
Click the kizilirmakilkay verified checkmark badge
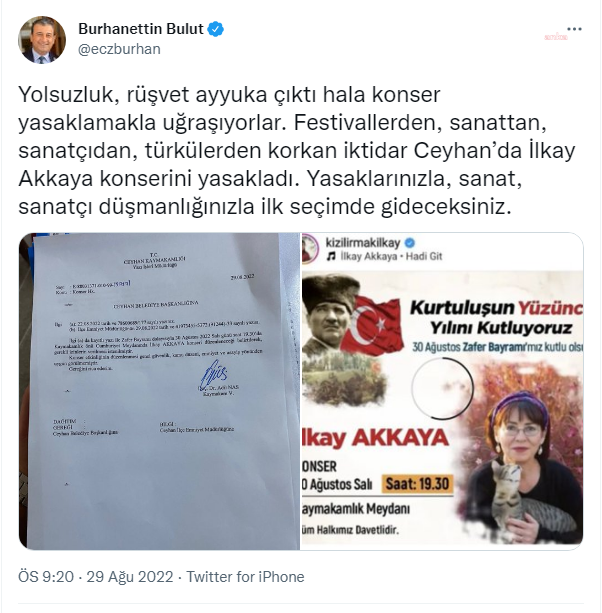[410, 243]
